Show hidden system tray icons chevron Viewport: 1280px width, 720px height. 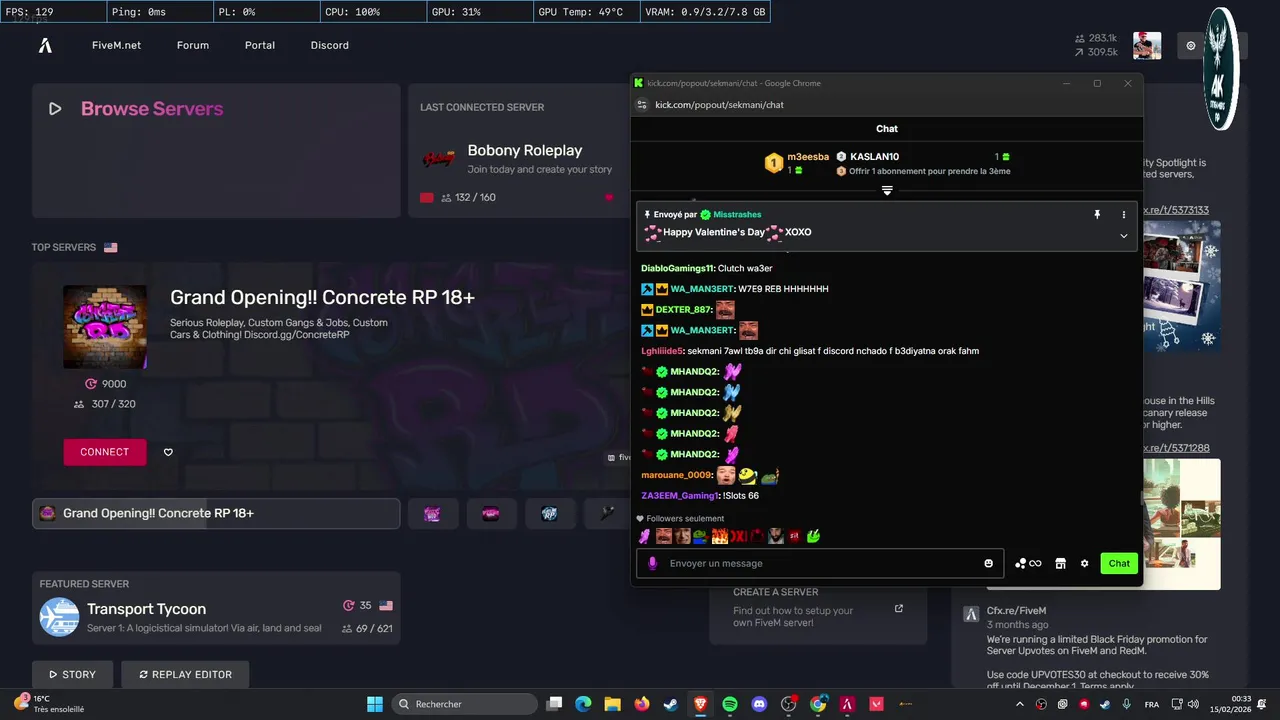pos(1022,704)
